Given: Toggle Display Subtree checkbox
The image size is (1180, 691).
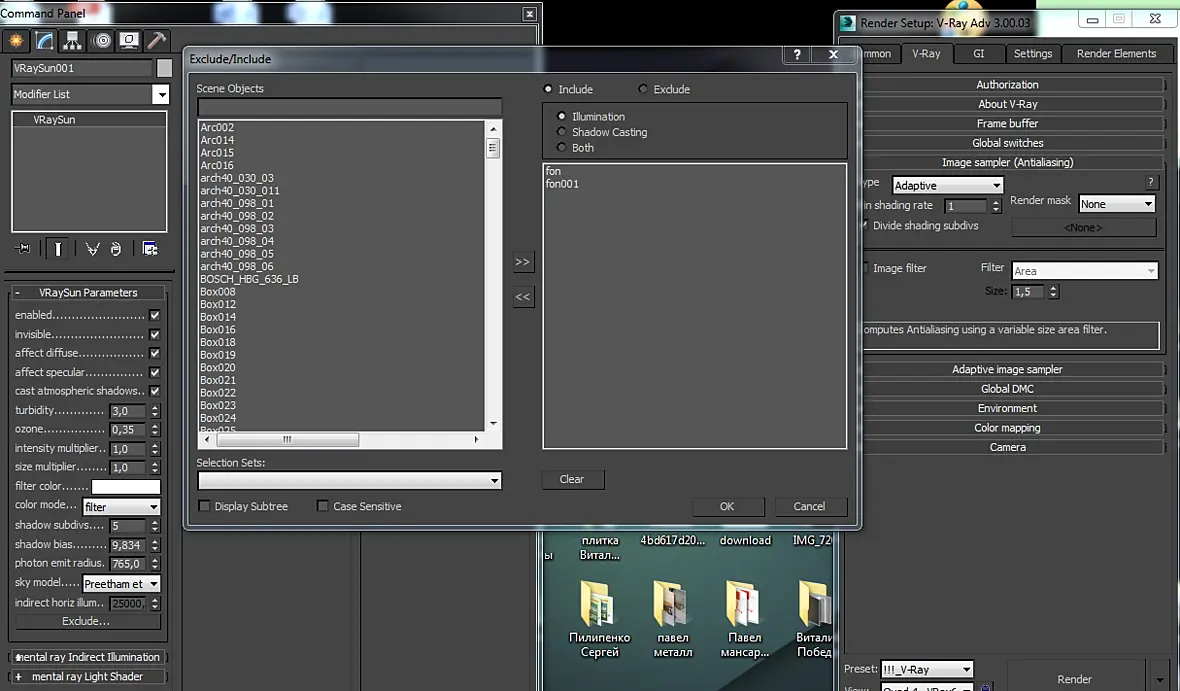Looking at the screenshot, I should pyautogui.click(x=204, y=506).
